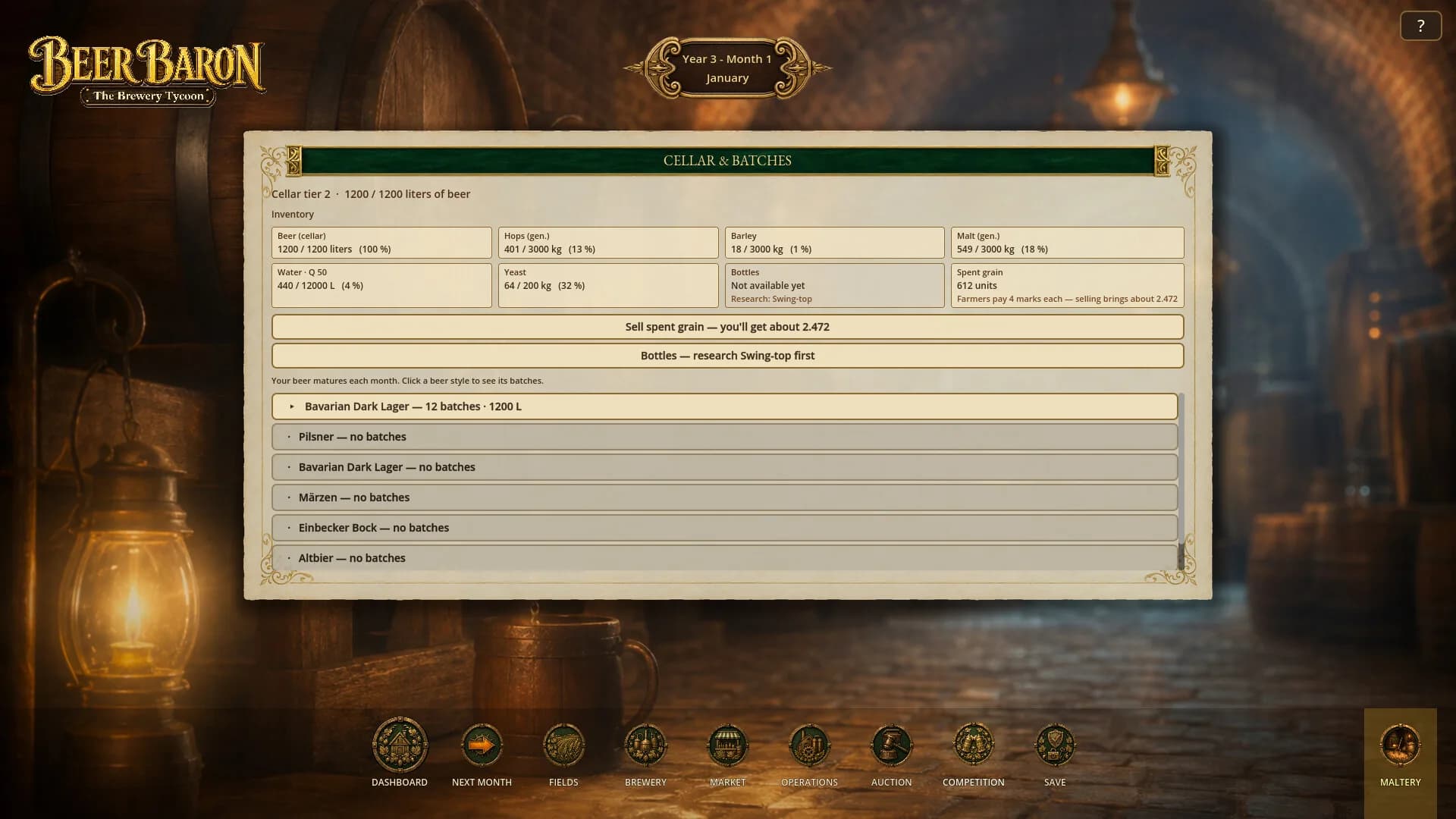Open the Auction gavel icon

click(891, 745)
